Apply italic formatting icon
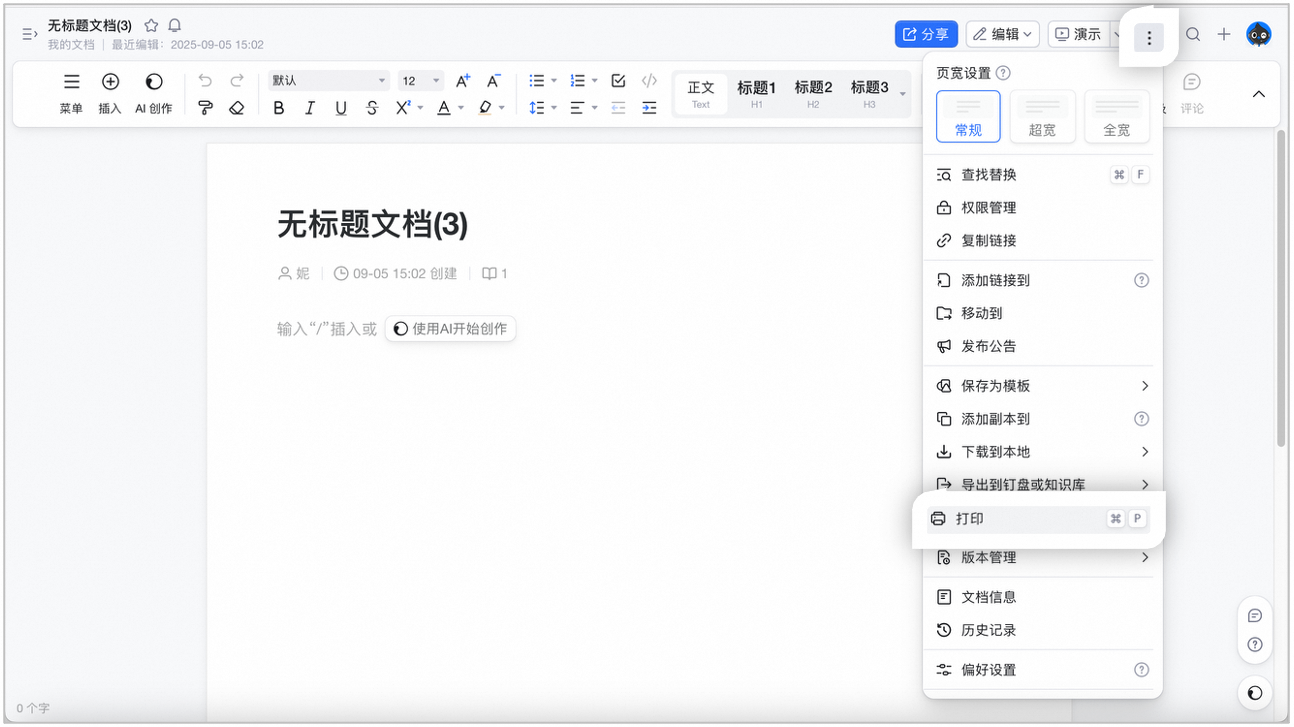This screenshot has width=1294, height=727. pos(310,108)
